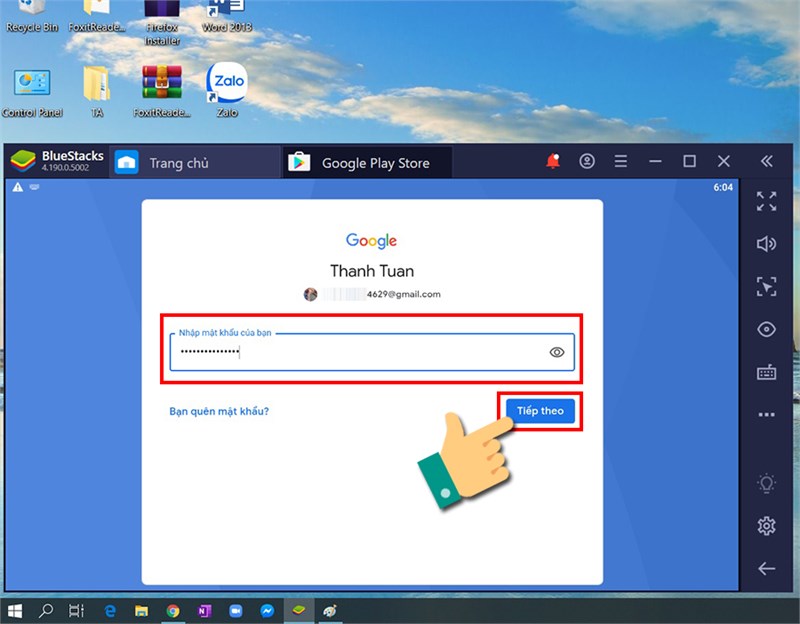Click the password input field

[x=372, y=352]
